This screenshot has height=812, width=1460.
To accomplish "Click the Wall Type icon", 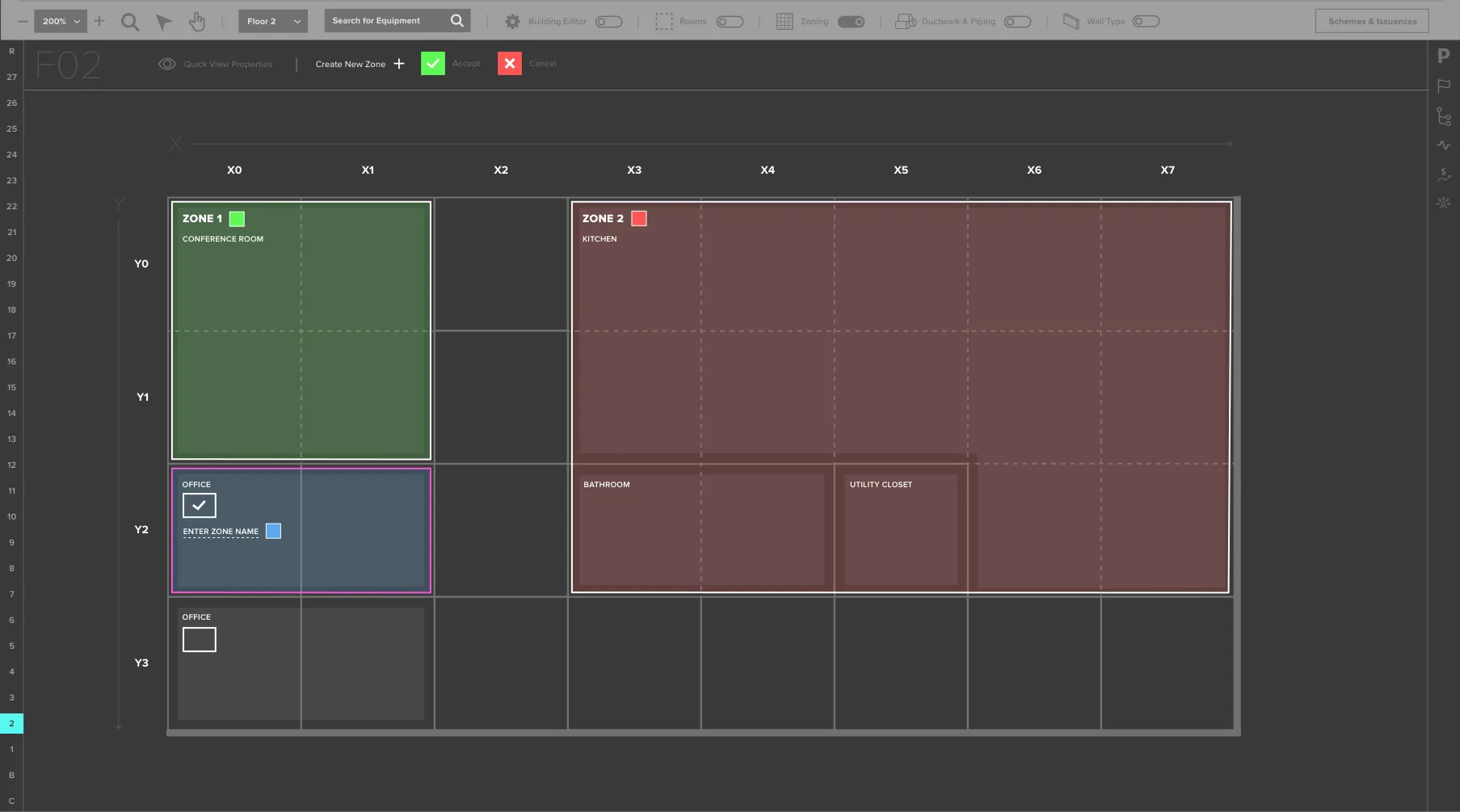I will (1071, 22).
